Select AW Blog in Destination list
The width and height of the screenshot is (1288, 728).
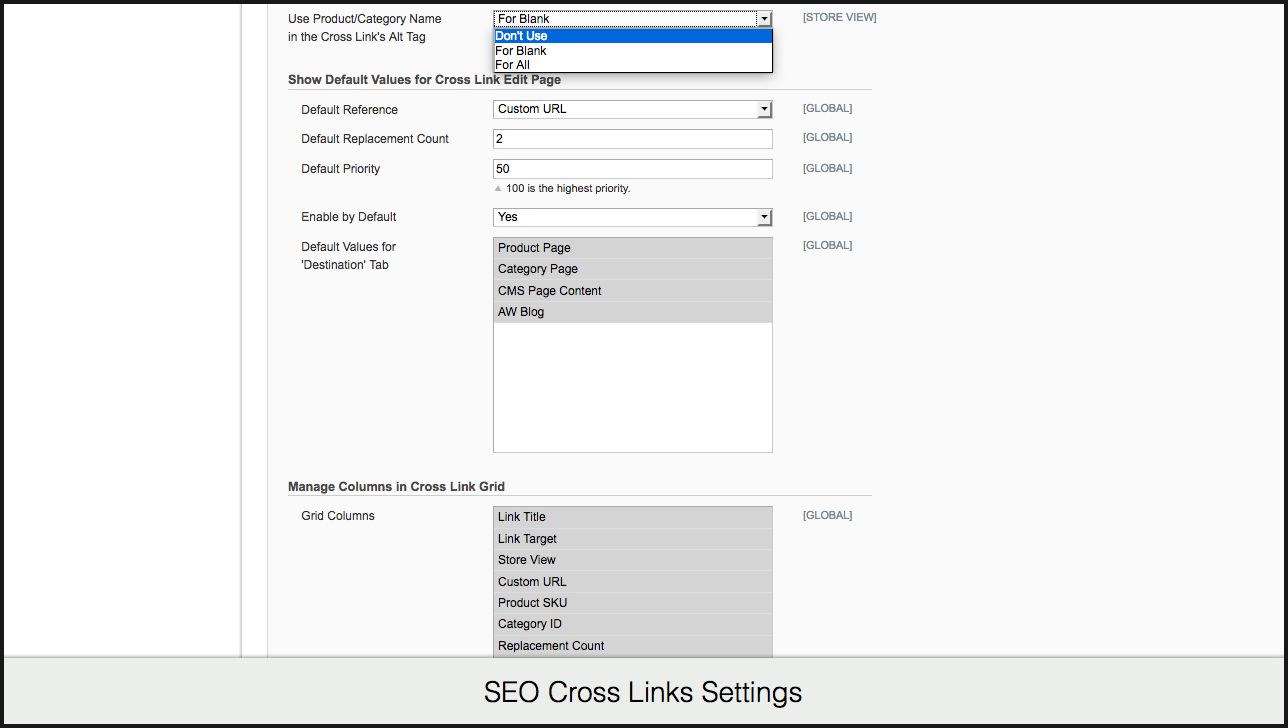click(632, 312)
